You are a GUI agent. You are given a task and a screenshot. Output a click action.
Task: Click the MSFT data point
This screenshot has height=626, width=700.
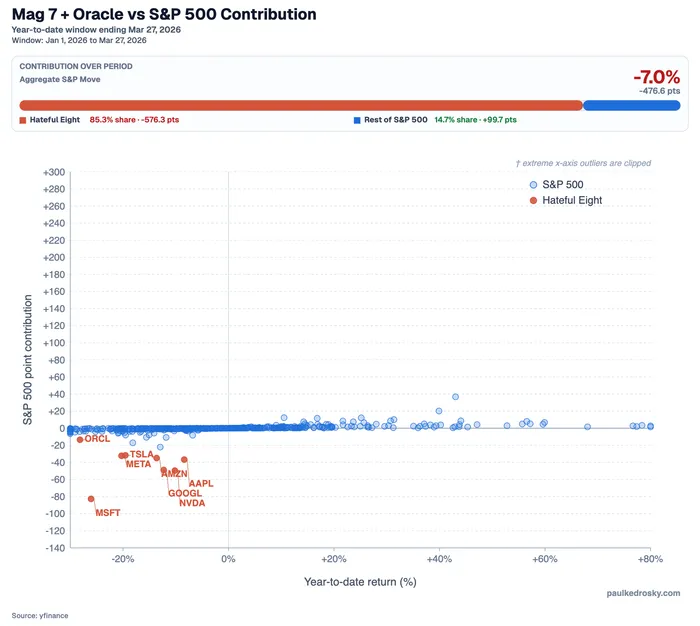91,499
